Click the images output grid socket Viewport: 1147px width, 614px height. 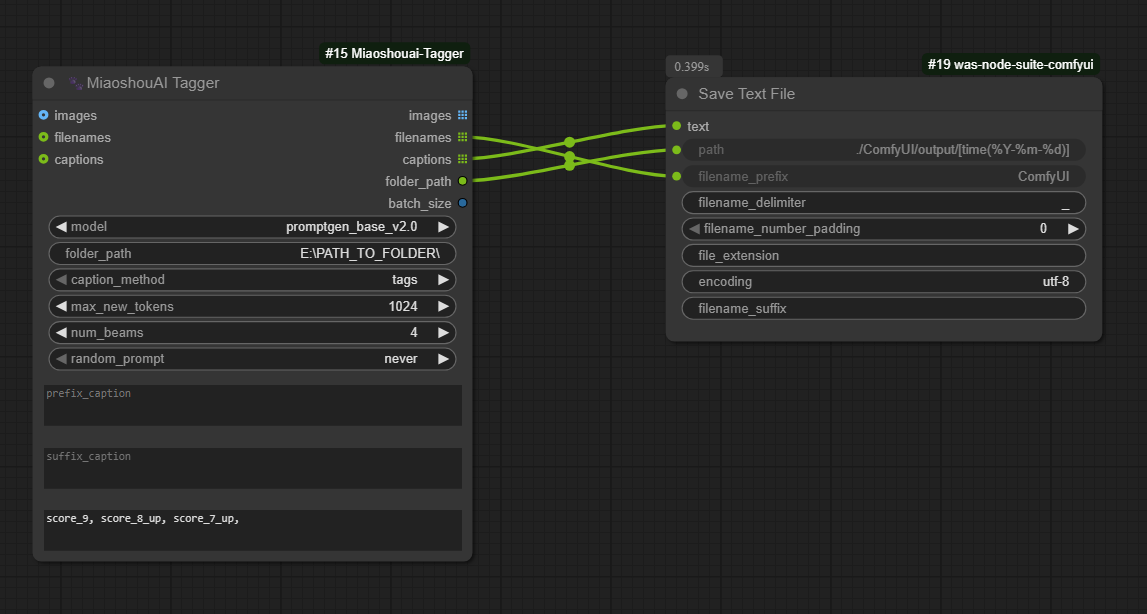click(462, 116)
